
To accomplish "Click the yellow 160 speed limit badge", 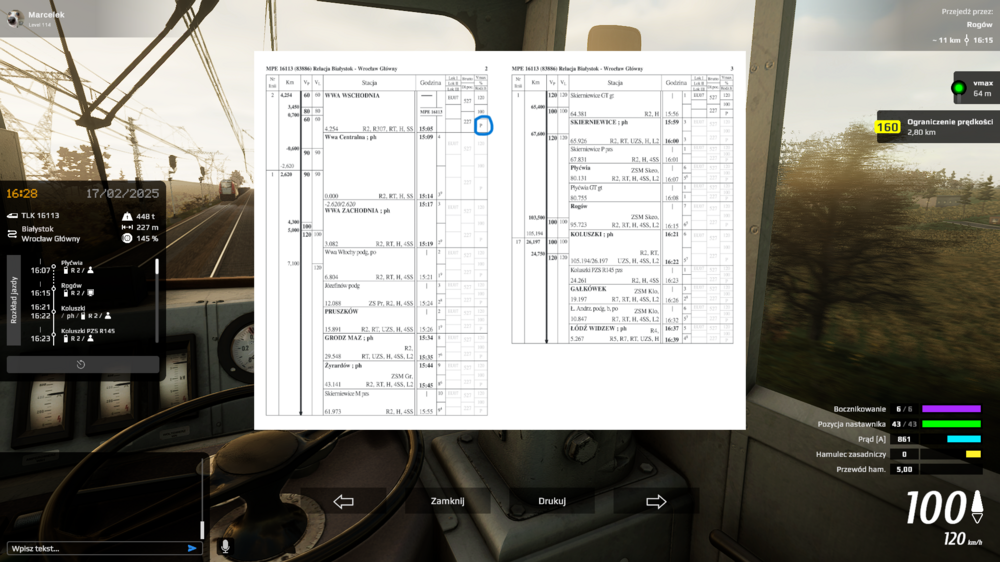I will (887, 127).
